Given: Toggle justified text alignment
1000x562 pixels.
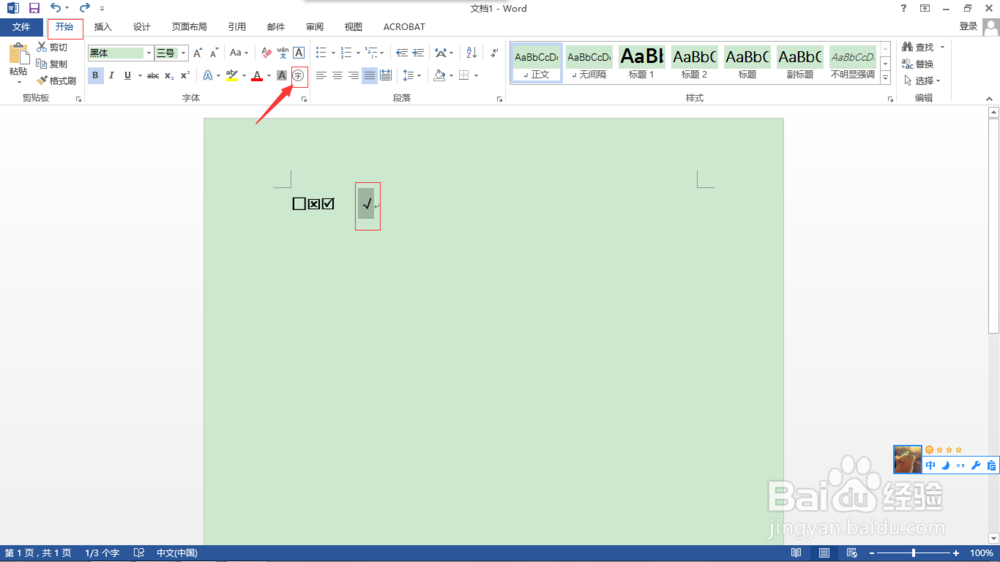Looking at the screenshot, I should click(x=369, y=75).
